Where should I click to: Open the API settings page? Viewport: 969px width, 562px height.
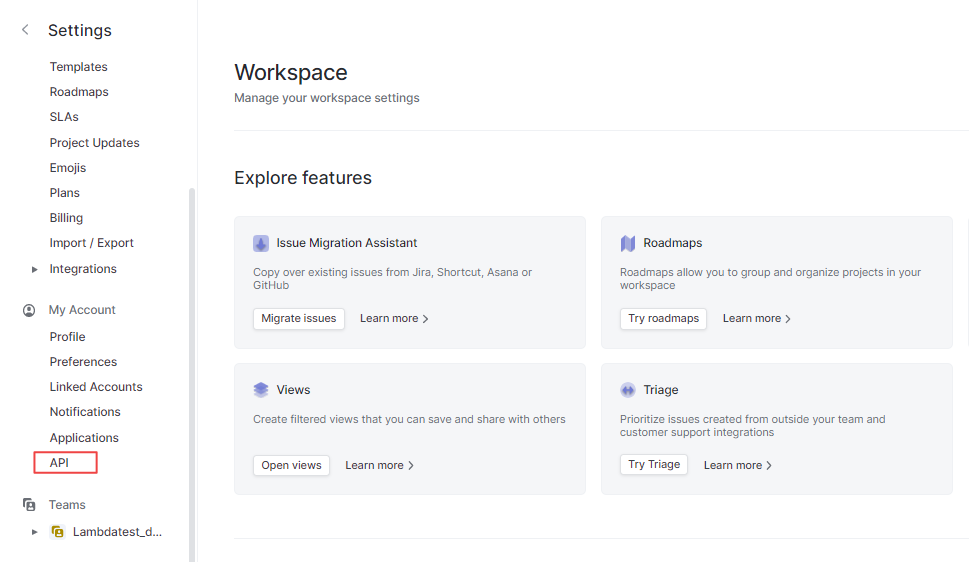click(x=59, y=463)
